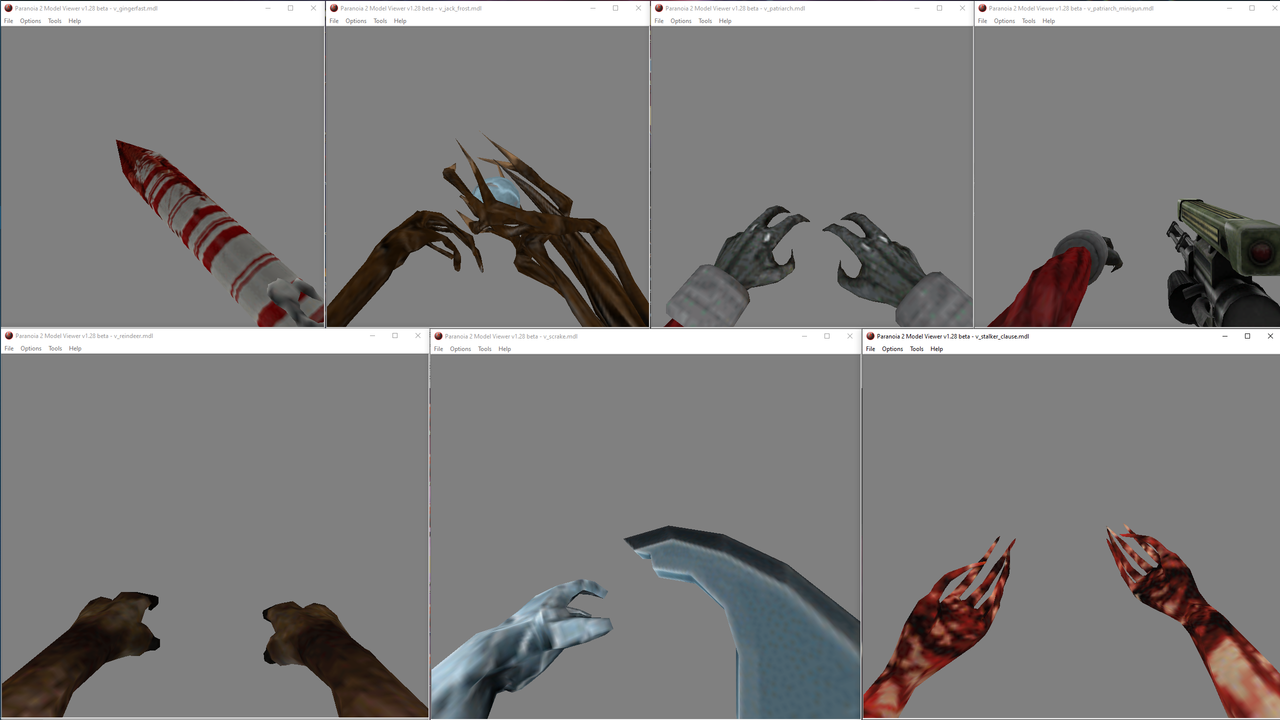Open Help menu in v_jack_frost.mdl window
The width and height of the screenshot is (1280, 720).
click(400, 21)
